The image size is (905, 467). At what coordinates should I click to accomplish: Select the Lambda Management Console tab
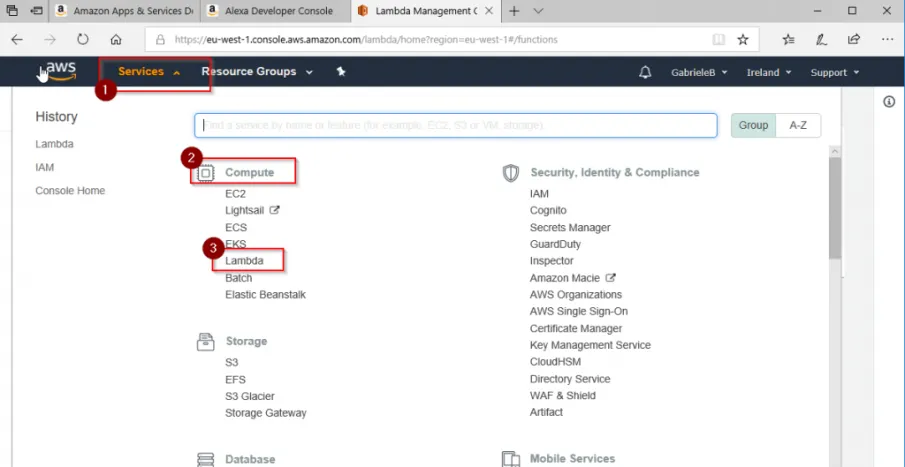click(x=425, y=11)
